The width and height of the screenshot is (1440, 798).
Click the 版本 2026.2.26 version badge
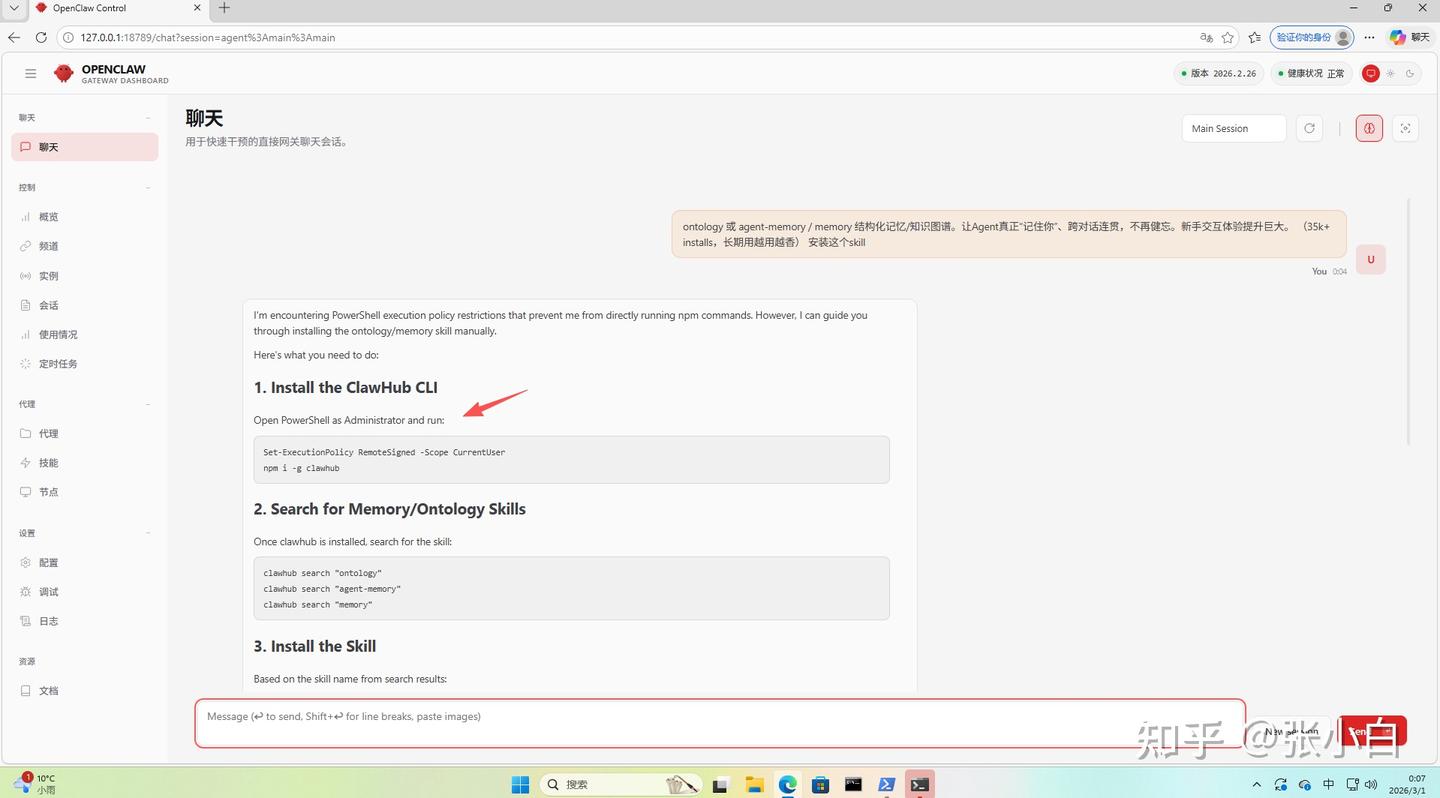(x=1219, y=73)
